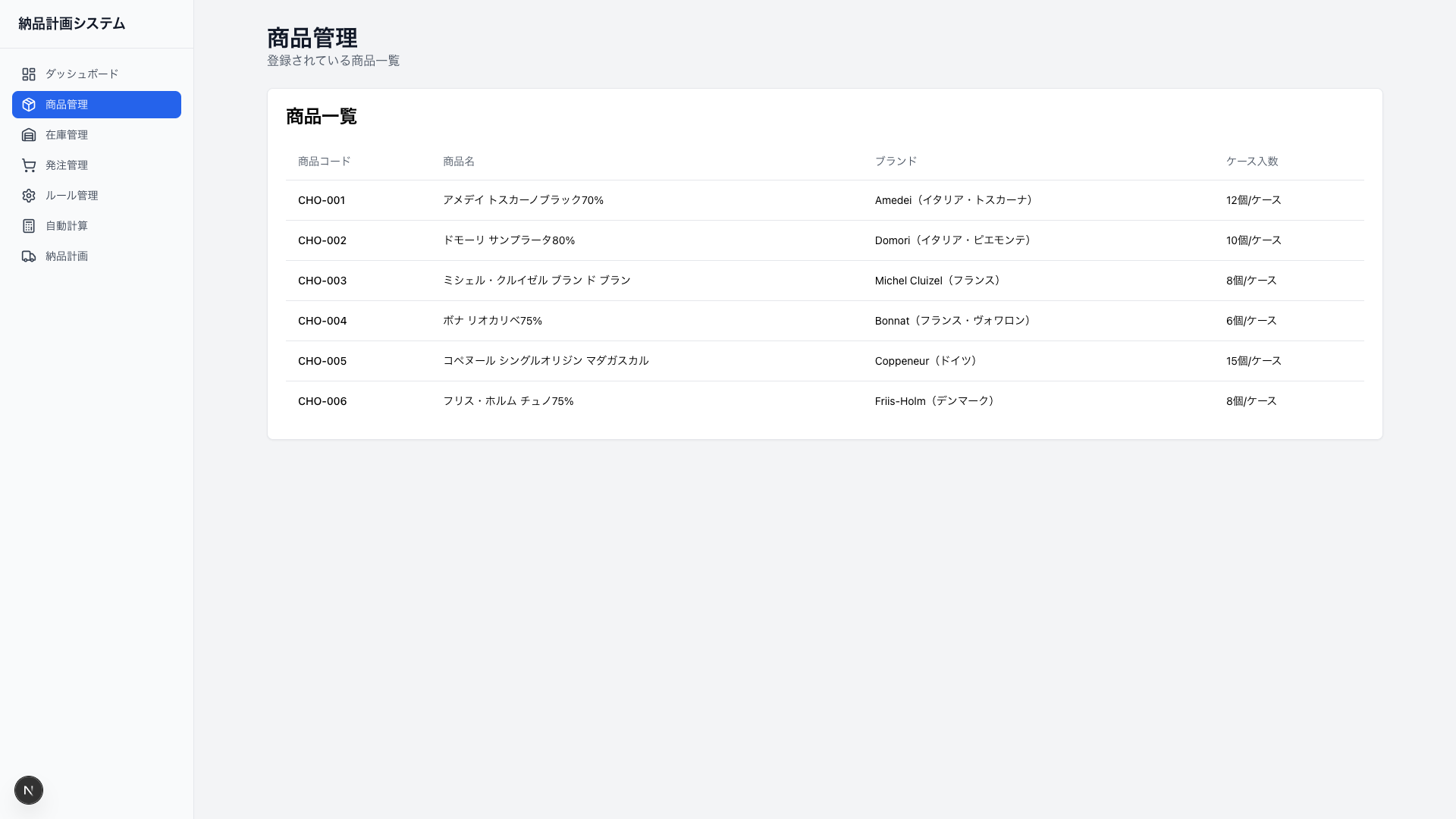
Task: Click the 納品計画システム title
Action: pos(72,24)
